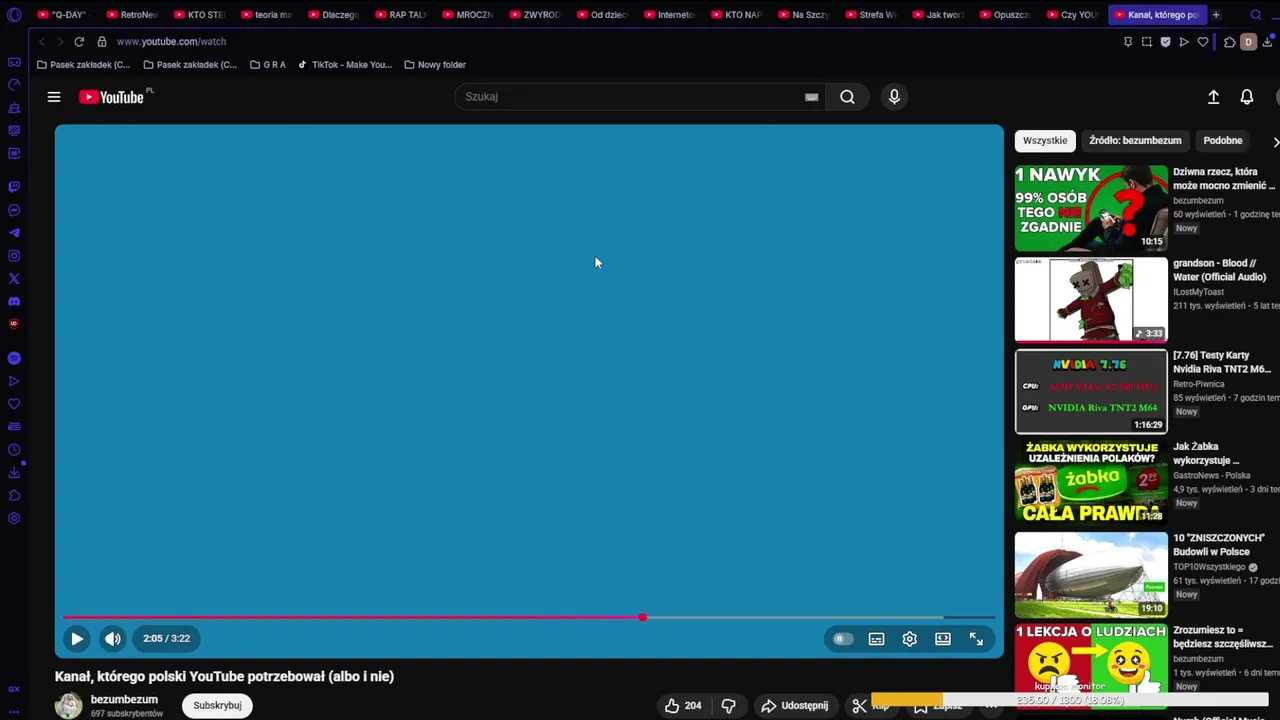Screen dimensions: 1280x720
Task: Go forward in browser history
Action: coord(60,42)
